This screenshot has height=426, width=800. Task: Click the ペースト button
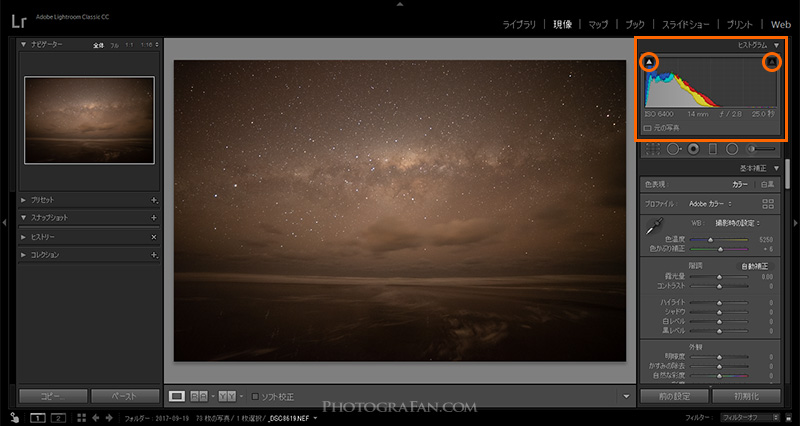[x=125, y=396]
